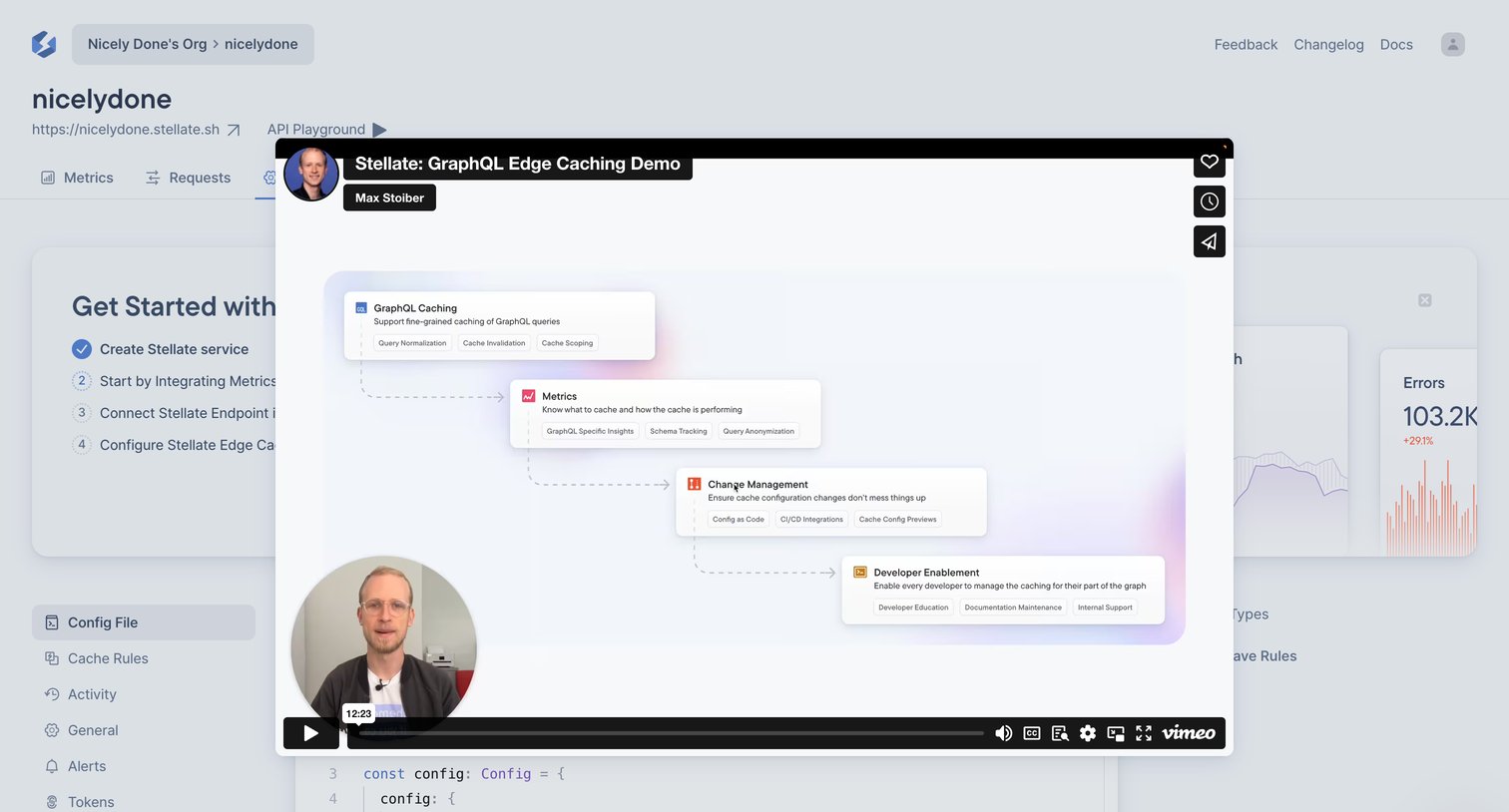Click the API Playground link

click(316, 130)
